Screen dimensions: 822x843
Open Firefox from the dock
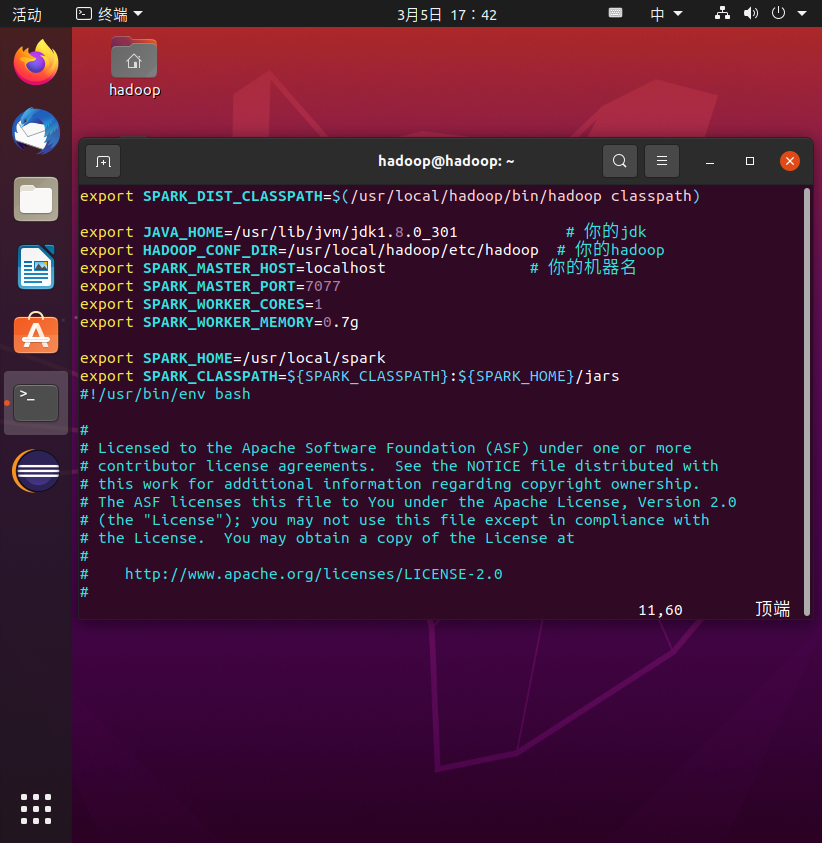(x=36, y=63)
